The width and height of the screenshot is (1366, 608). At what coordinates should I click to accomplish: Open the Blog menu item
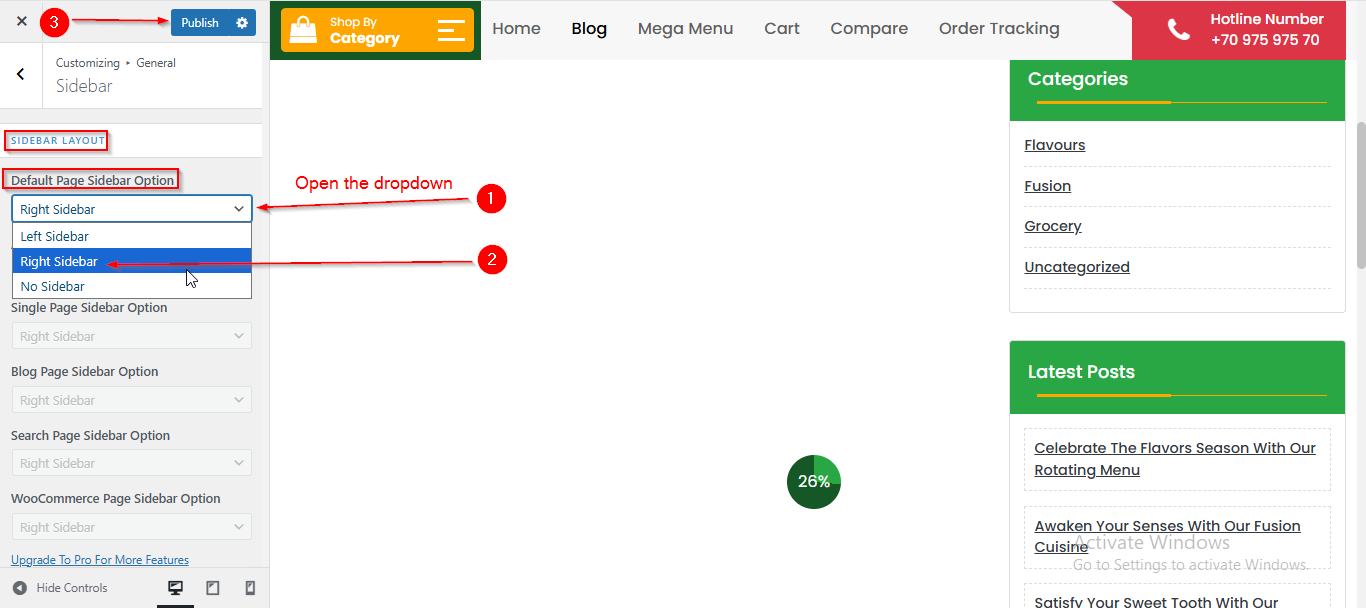(589, 29)
